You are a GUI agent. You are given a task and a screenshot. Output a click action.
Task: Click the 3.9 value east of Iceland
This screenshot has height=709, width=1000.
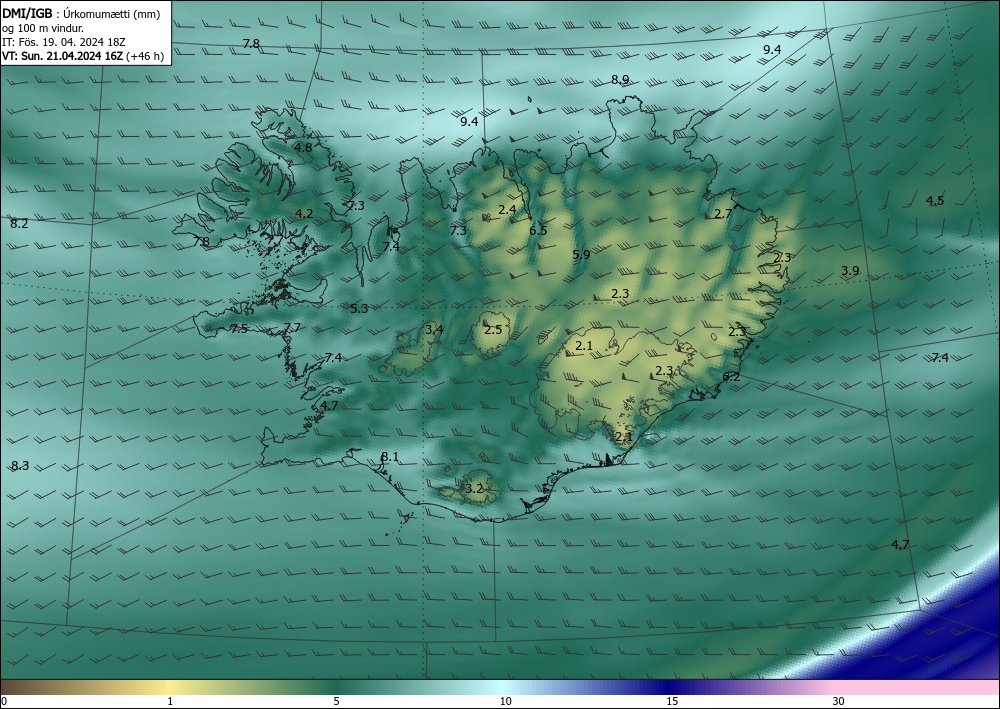coord(850,270)
